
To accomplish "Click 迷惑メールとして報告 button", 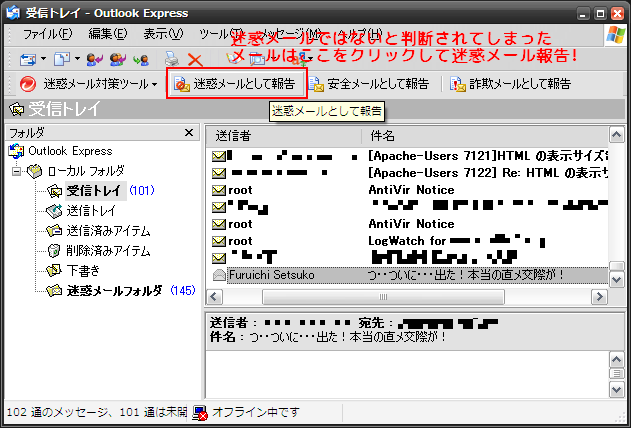I will (x=237, y=83).
